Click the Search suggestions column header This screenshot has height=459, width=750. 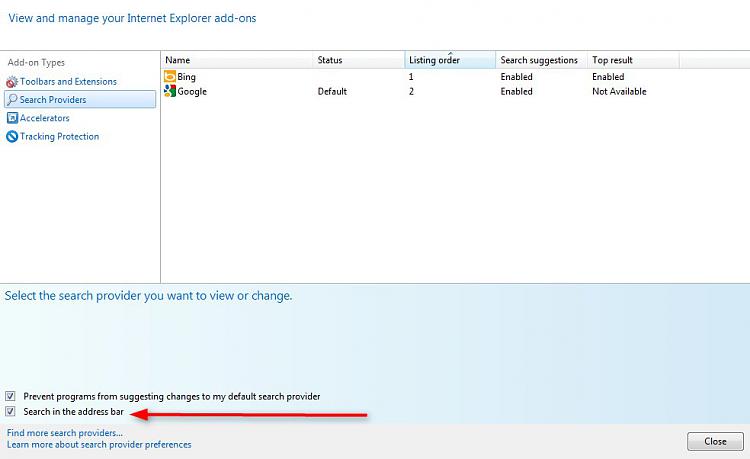[x=541, y=60]
